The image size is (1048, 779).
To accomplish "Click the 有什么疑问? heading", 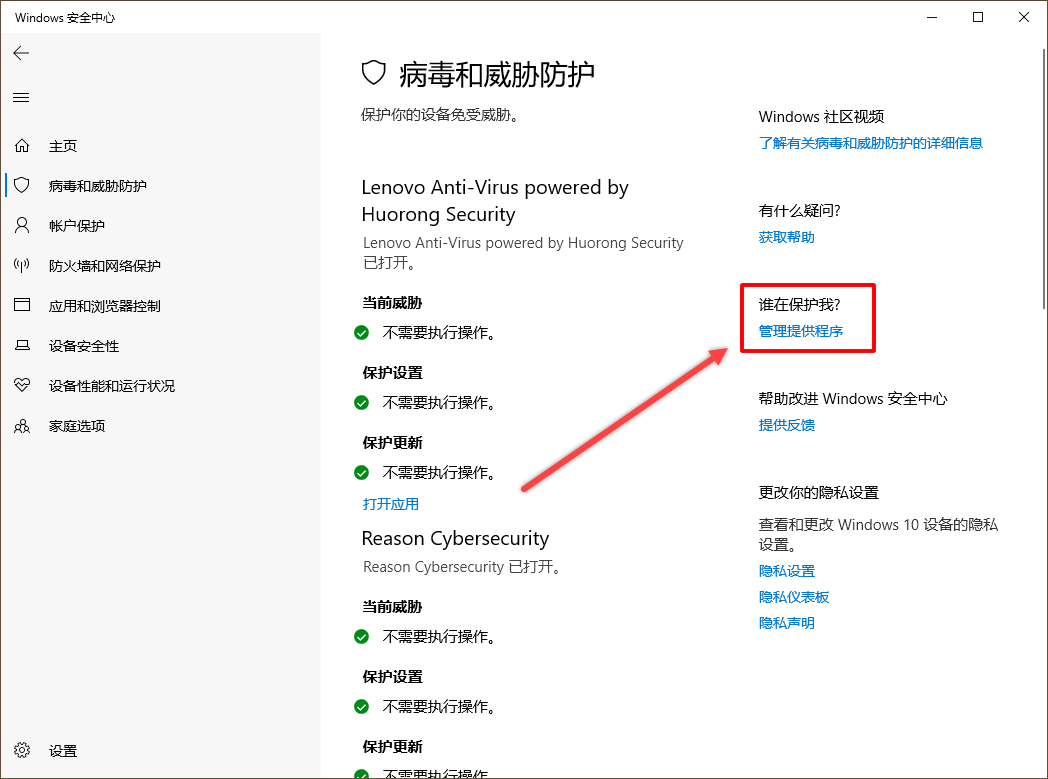I will coord(799,211).
